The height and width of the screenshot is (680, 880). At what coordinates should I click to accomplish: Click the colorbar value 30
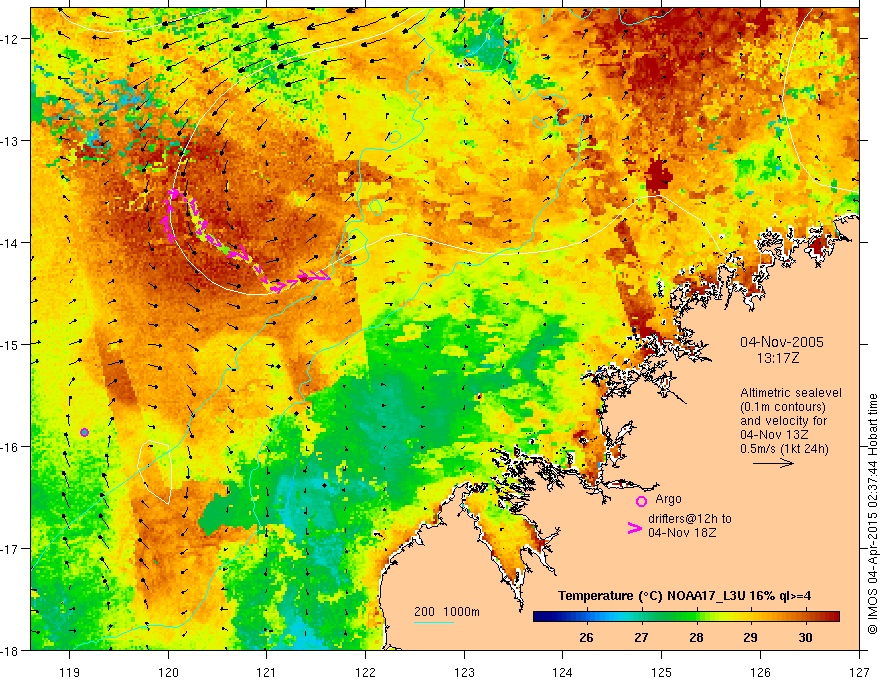pos(805,637)
